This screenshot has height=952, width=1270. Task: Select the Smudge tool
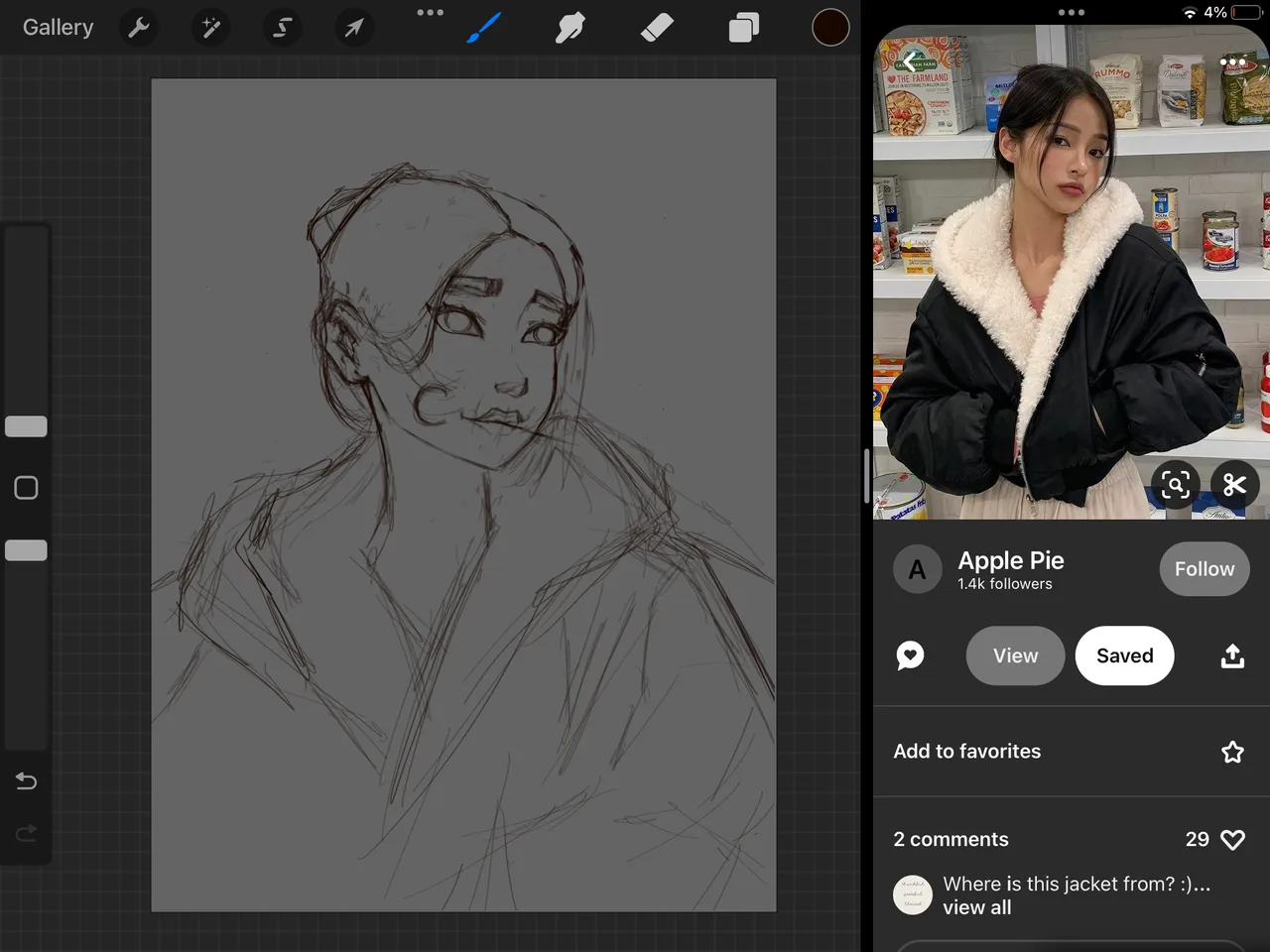click(x=571, y=28)
